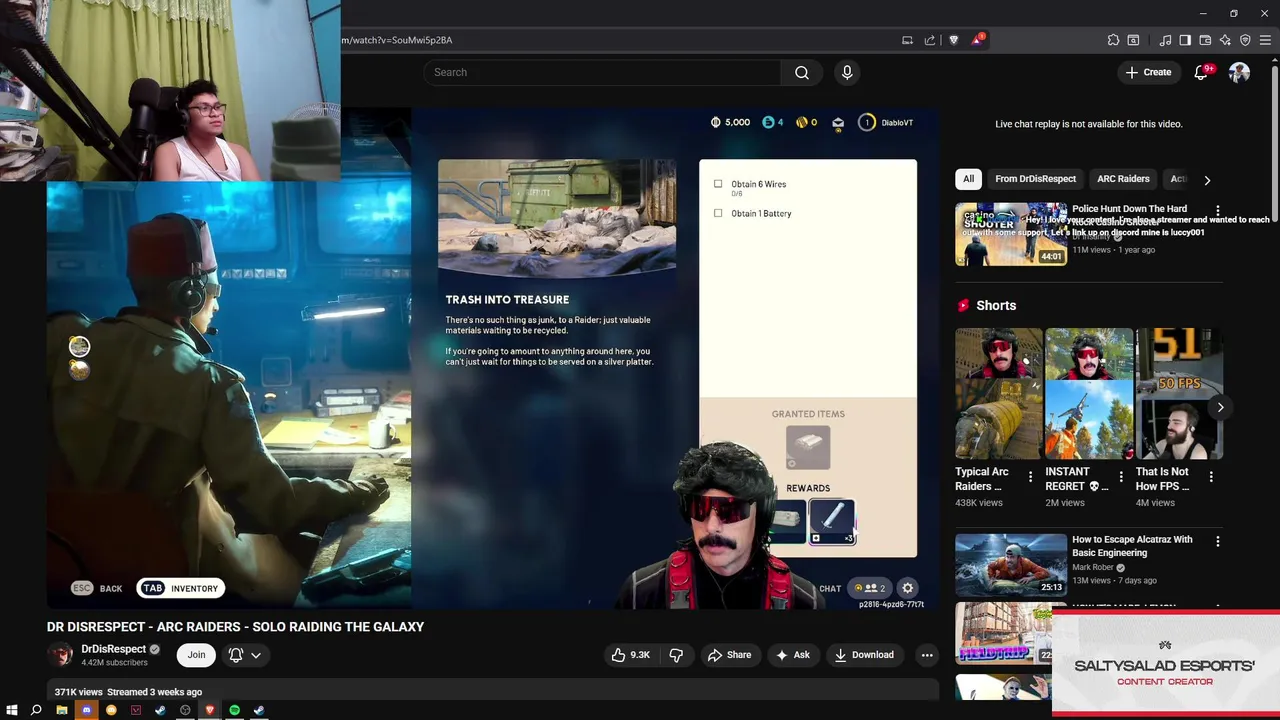This screenshot has height=720, width=1280.
Task: Select the From DrDisRespect chip
Action: 1035,179
